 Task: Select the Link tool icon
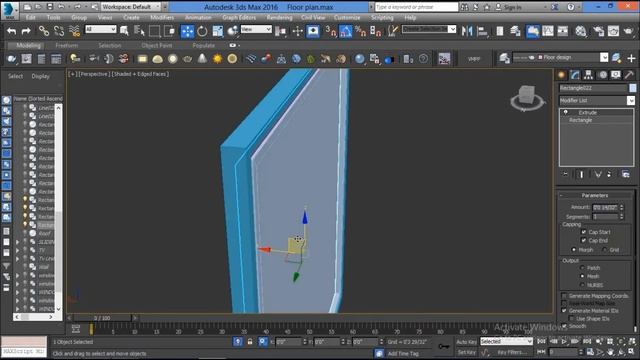[44, 31]
